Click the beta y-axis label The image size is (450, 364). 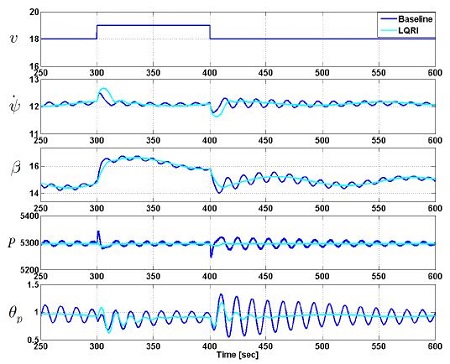16,168
